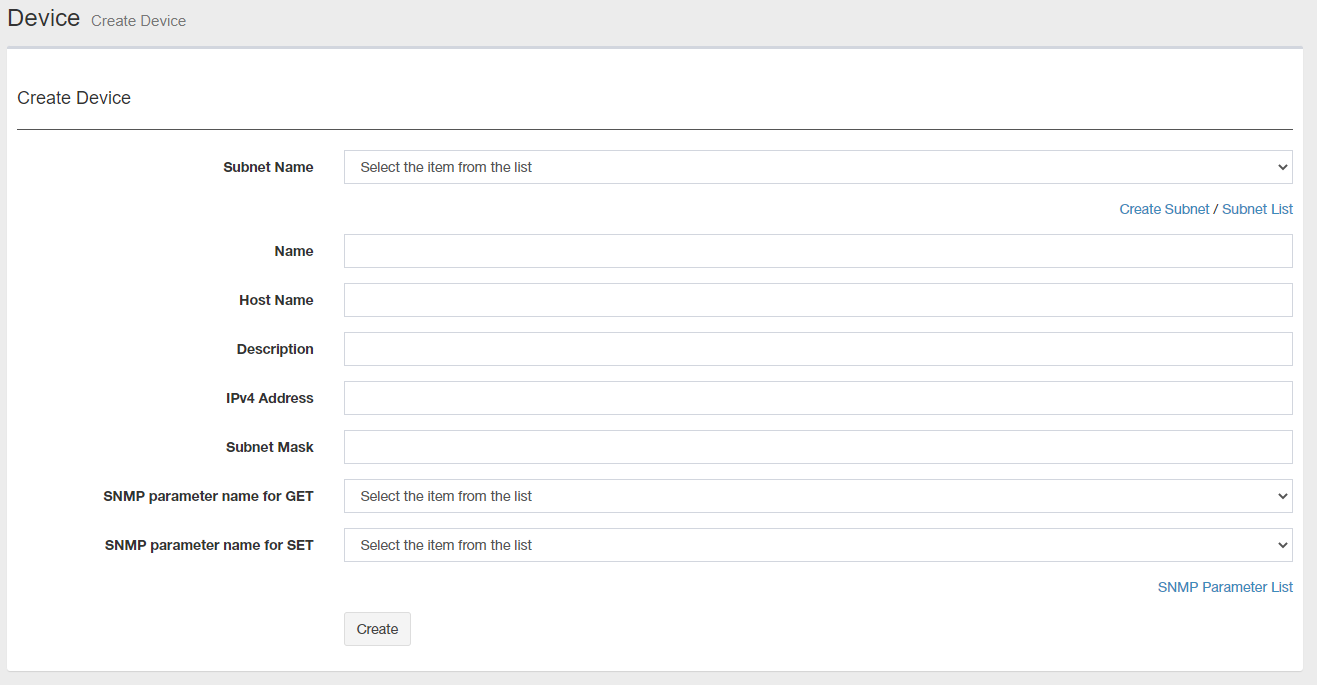This screenshot has width=1317, height=685.
Task: Click the 'Subnet Name' field label
Action: pyautogui.click(x=268, y=167)
